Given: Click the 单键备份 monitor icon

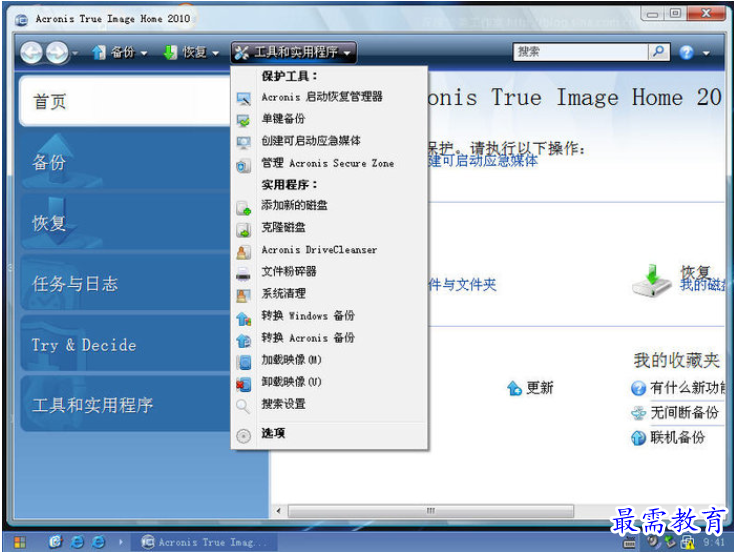Looking at the screenshot, I should (243, 120).
